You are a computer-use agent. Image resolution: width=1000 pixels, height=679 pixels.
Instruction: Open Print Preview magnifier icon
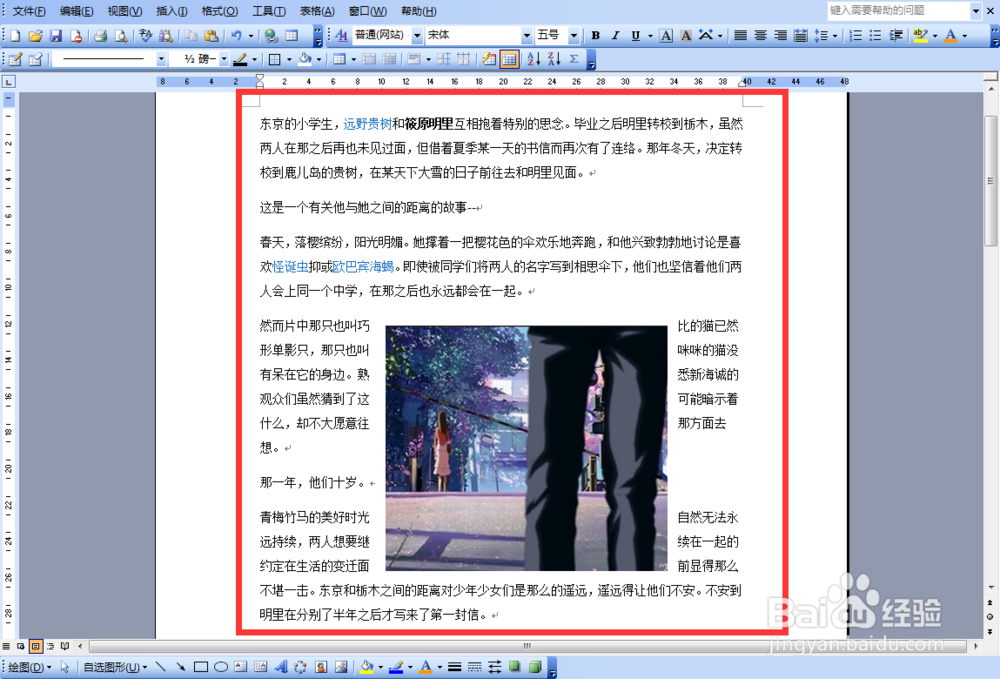tap(121, 36)
